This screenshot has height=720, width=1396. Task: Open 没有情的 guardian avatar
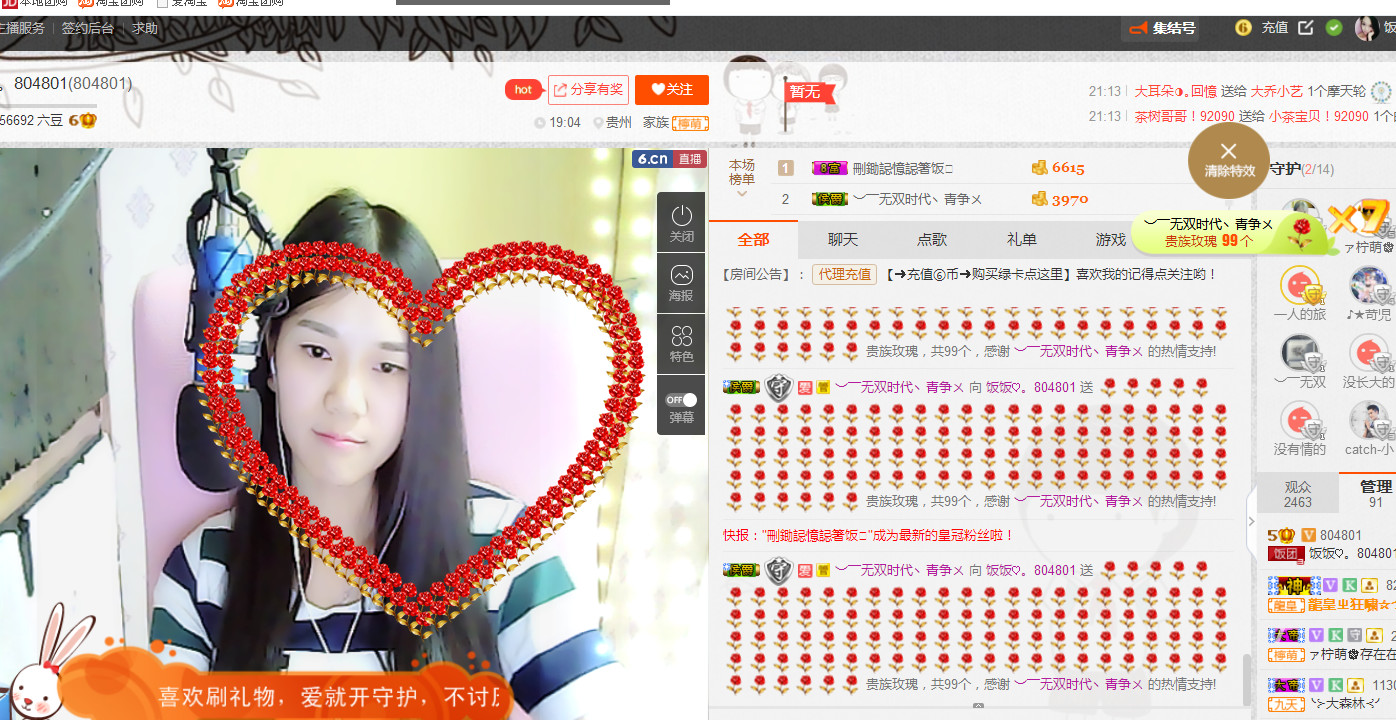click(1300, 421)
